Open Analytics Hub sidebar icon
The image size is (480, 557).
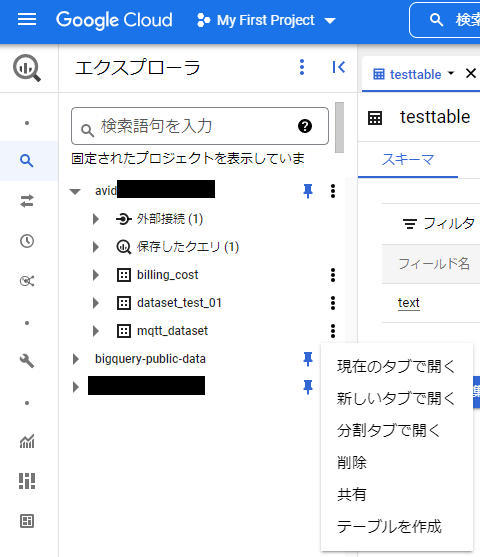tap(27, 281)
